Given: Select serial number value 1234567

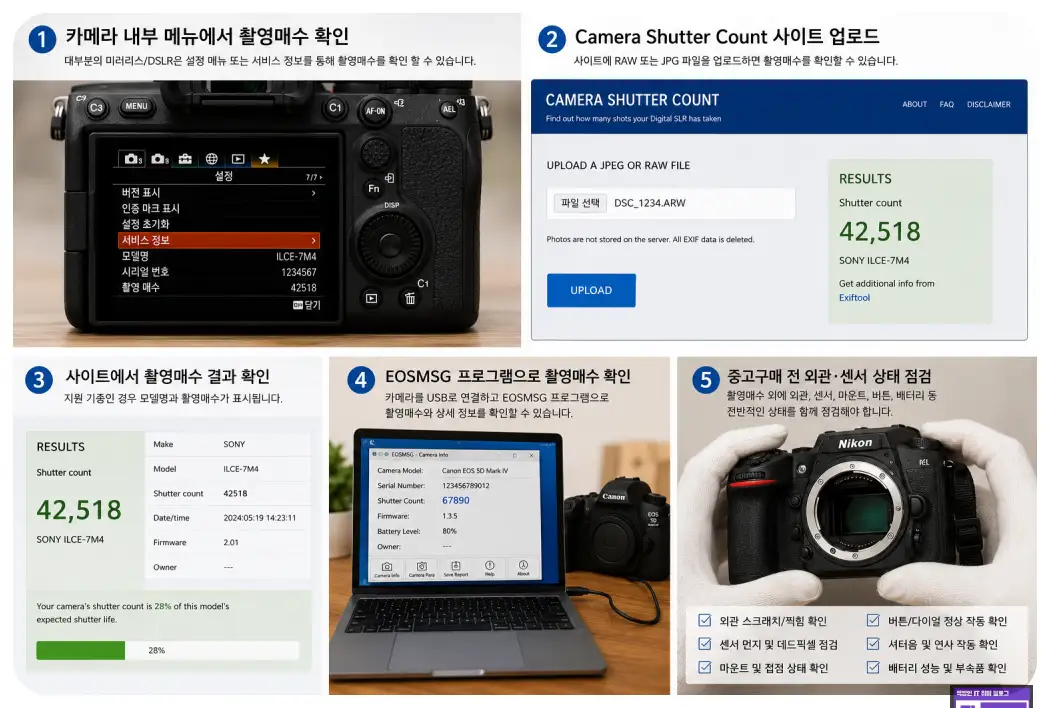Looking at the screenshot, I should pos(299,272).
